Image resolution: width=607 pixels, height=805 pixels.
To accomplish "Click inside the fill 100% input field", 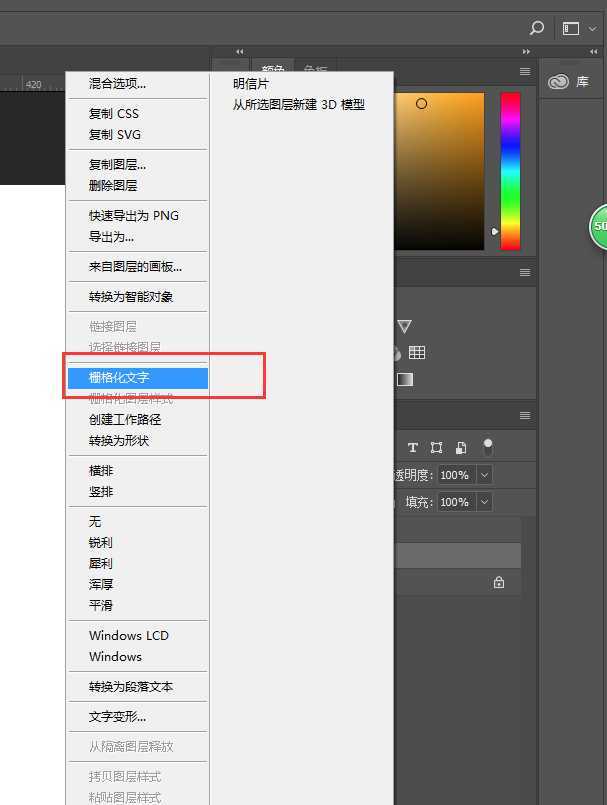I will pyautogui.click(x=454, y=502).
